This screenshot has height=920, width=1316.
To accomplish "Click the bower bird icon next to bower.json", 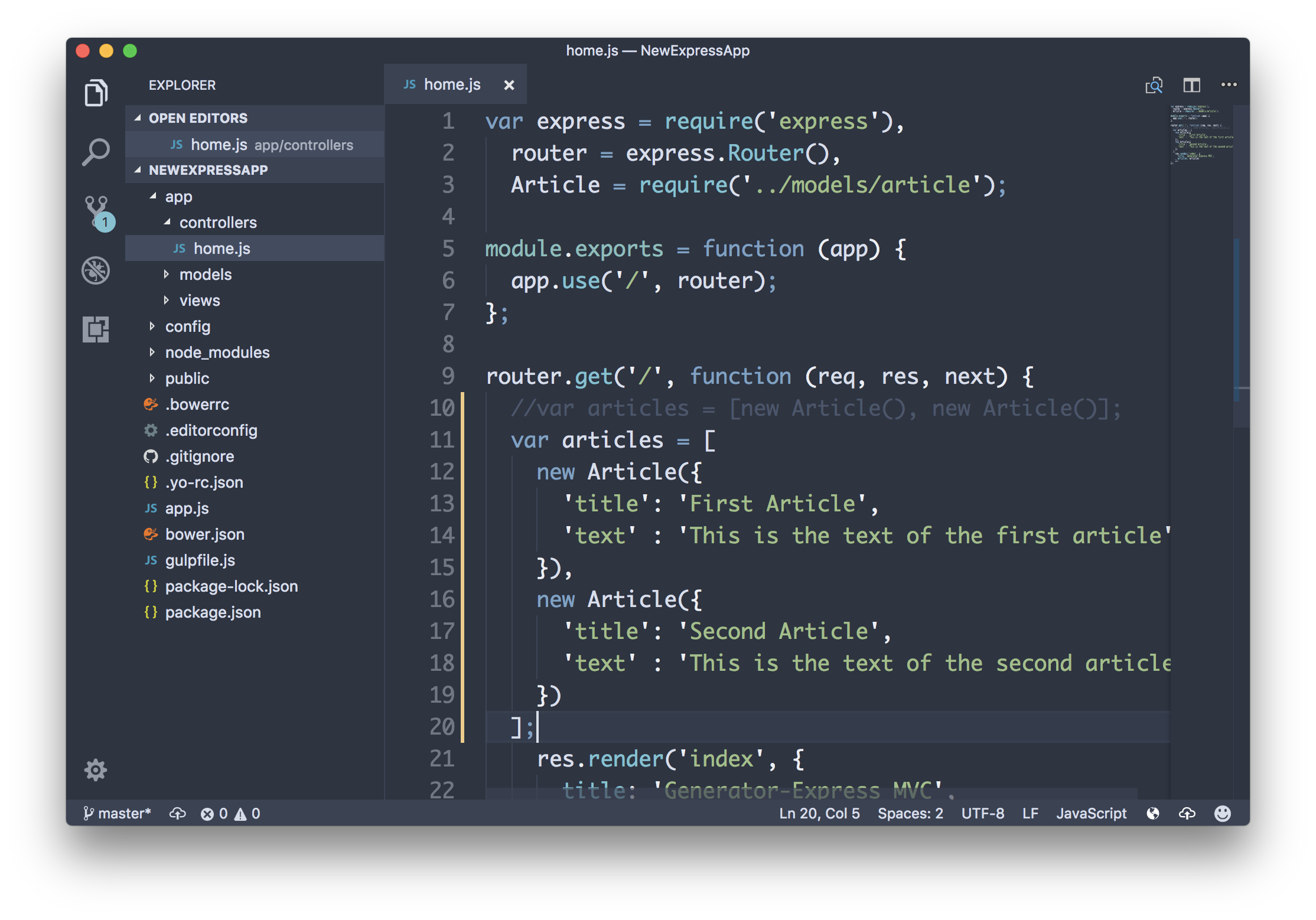I will tap(151, 534).
